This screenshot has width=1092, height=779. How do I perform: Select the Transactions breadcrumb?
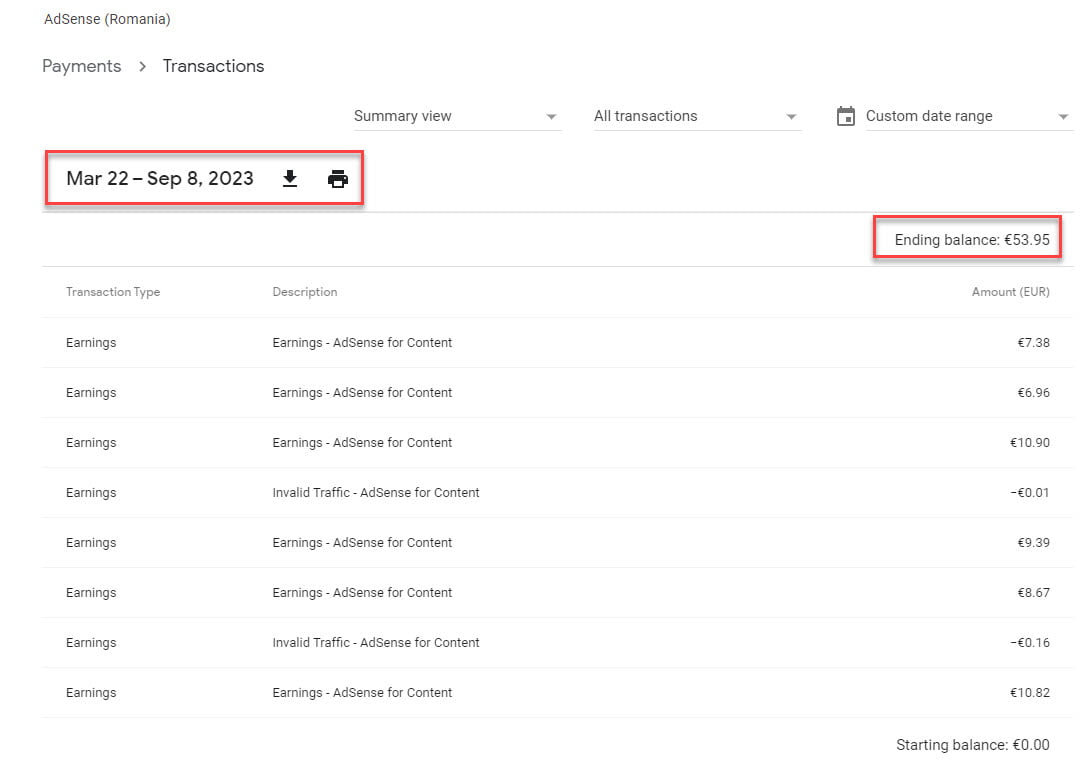tap(213, 66)
